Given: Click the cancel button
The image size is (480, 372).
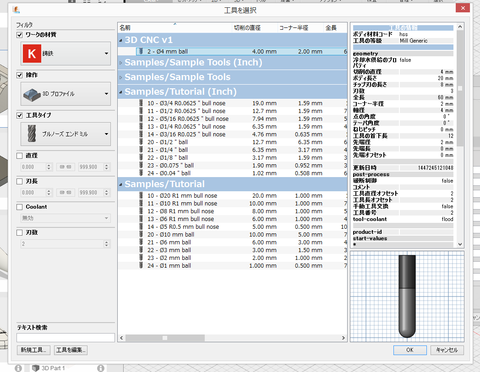Looking at the screenshot, I should pyautogui.click(x=447, y=350).
